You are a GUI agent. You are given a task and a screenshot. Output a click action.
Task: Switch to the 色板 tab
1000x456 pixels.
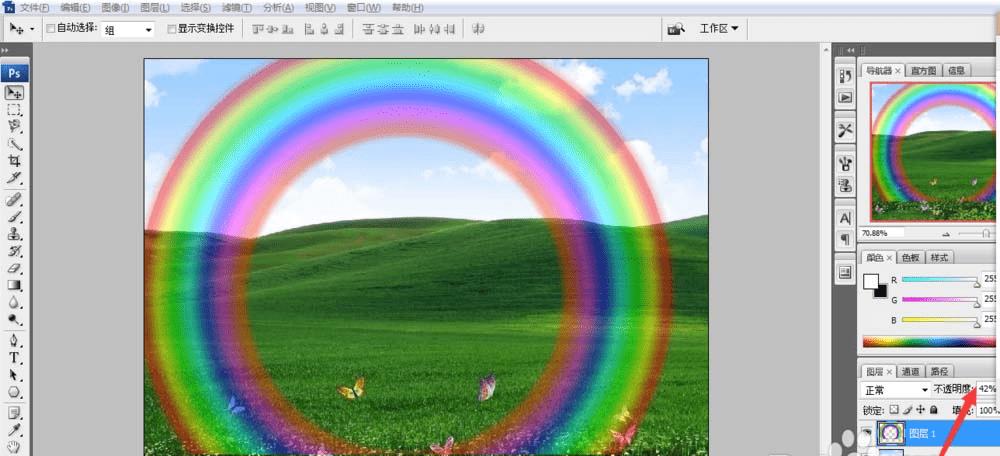(x=909, y=258)
